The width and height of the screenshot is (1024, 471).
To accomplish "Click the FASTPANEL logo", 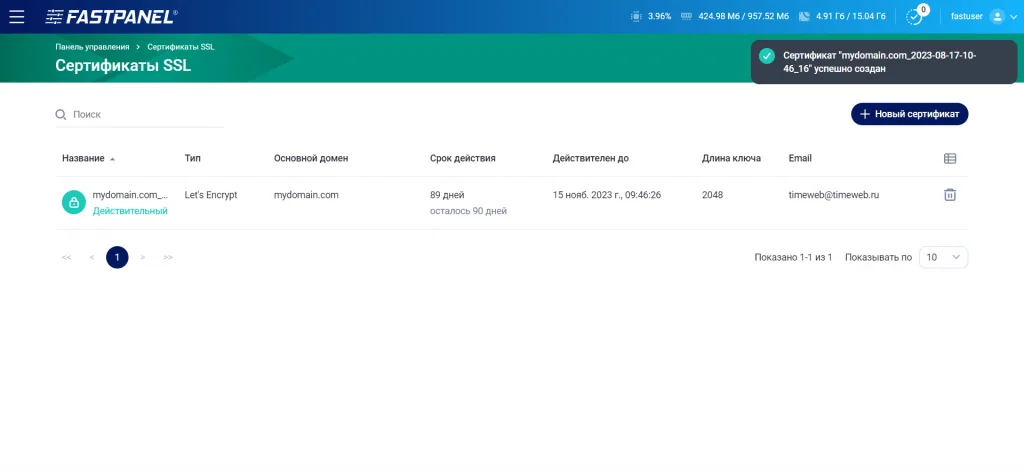I will coord(111,17).
